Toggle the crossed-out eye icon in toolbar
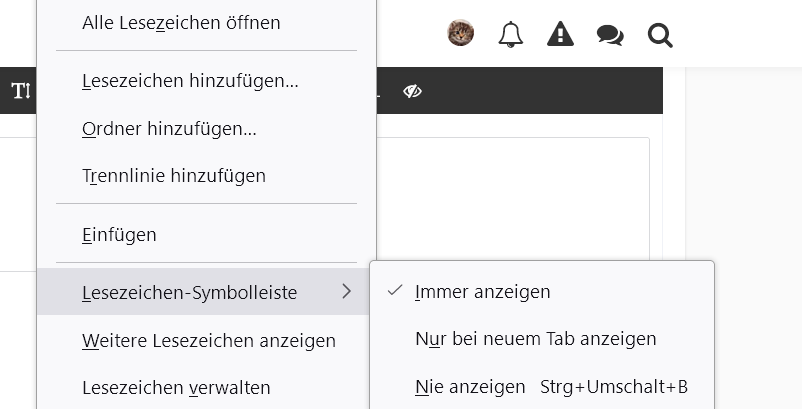Viewport: 802px width, 409px height. tap(413, 91)
